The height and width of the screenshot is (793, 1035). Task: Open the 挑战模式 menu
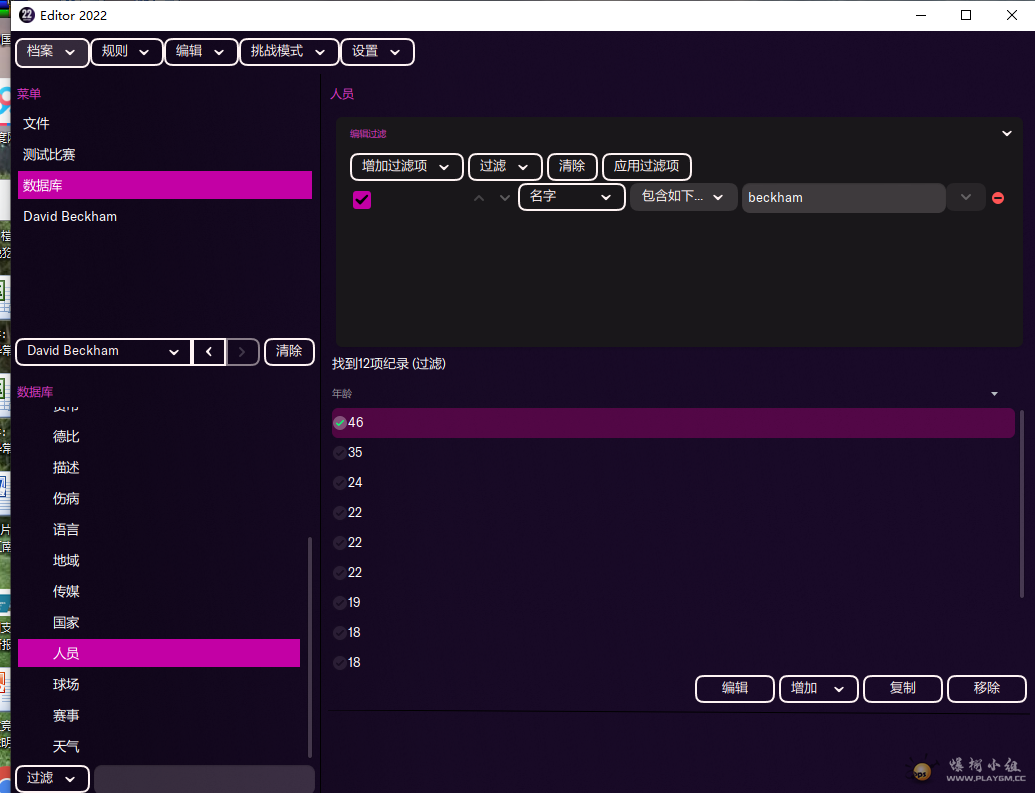[288, 52]
